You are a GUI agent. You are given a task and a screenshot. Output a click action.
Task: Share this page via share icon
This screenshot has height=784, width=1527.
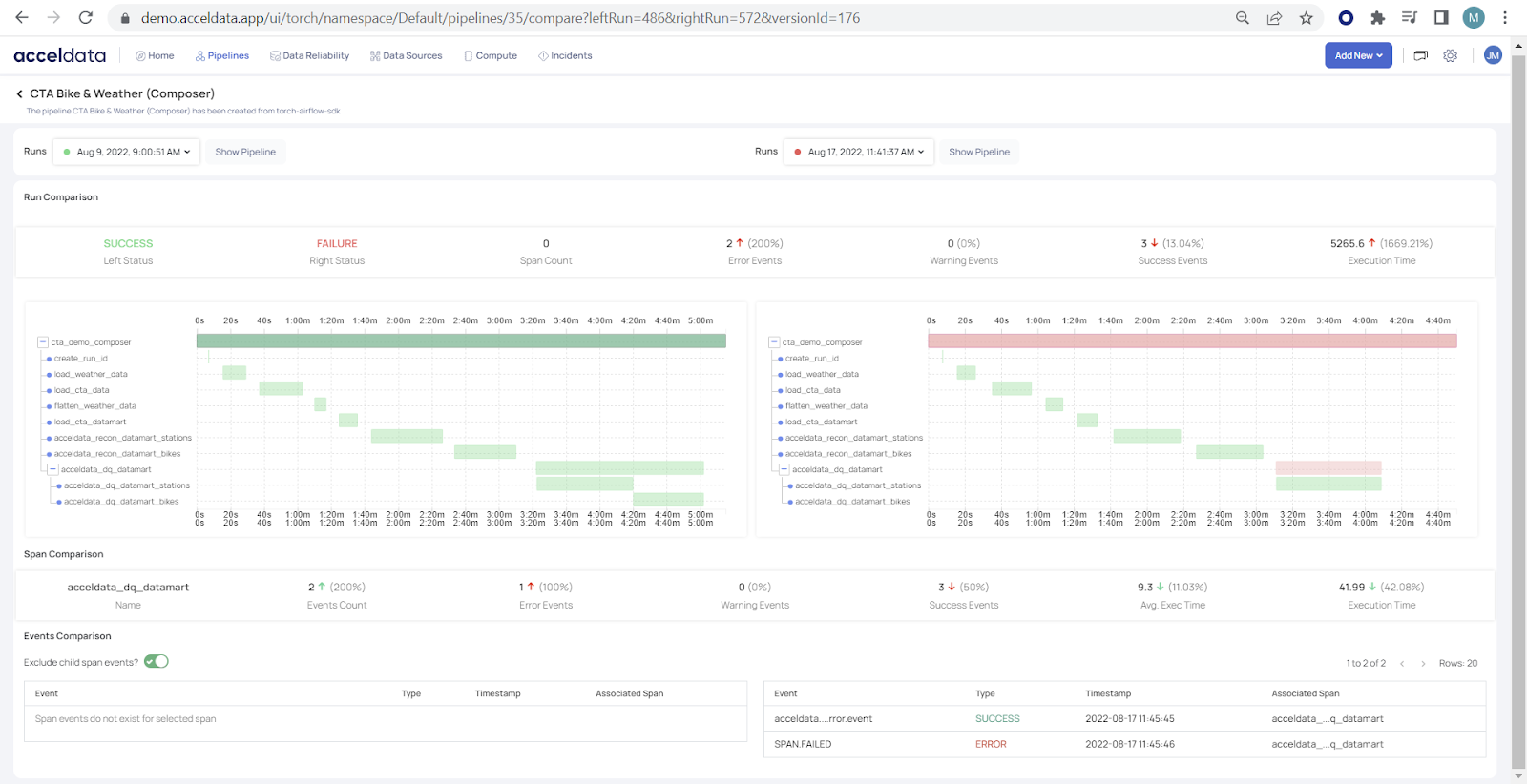click(x=1274, y=18)
